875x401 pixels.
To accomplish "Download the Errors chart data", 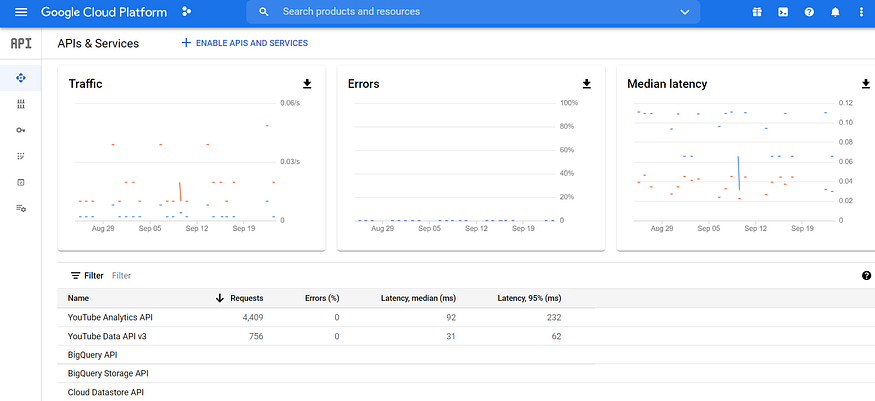I will point(586,84).
